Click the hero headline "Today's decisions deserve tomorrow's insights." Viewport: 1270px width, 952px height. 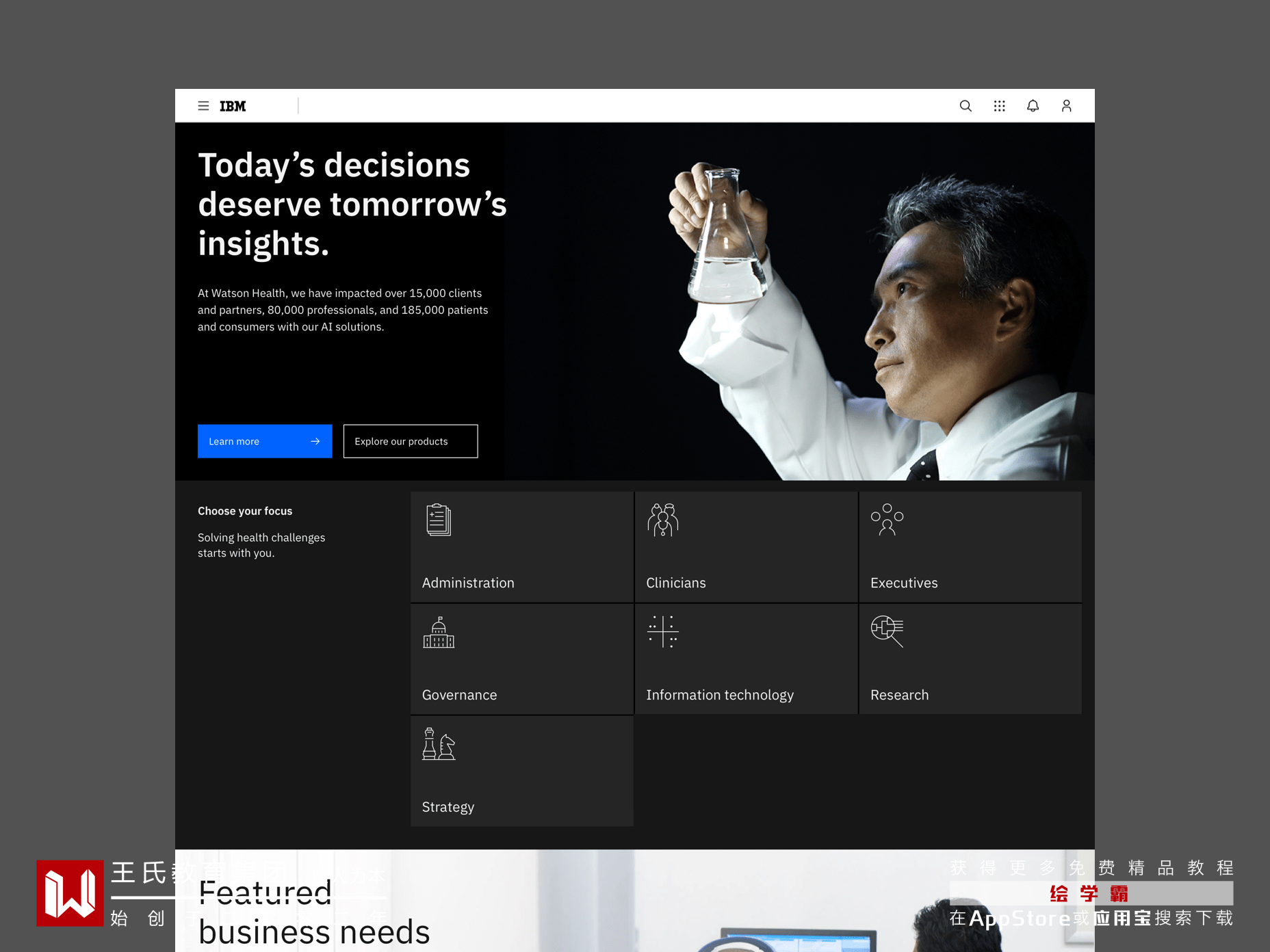pos(352,204)
